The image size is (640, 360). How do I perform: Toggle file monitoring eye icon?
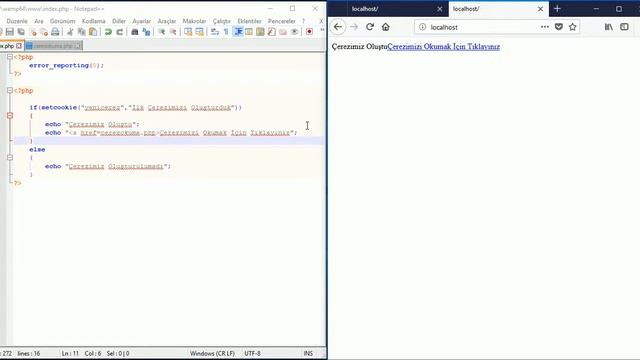pos(294,32)
